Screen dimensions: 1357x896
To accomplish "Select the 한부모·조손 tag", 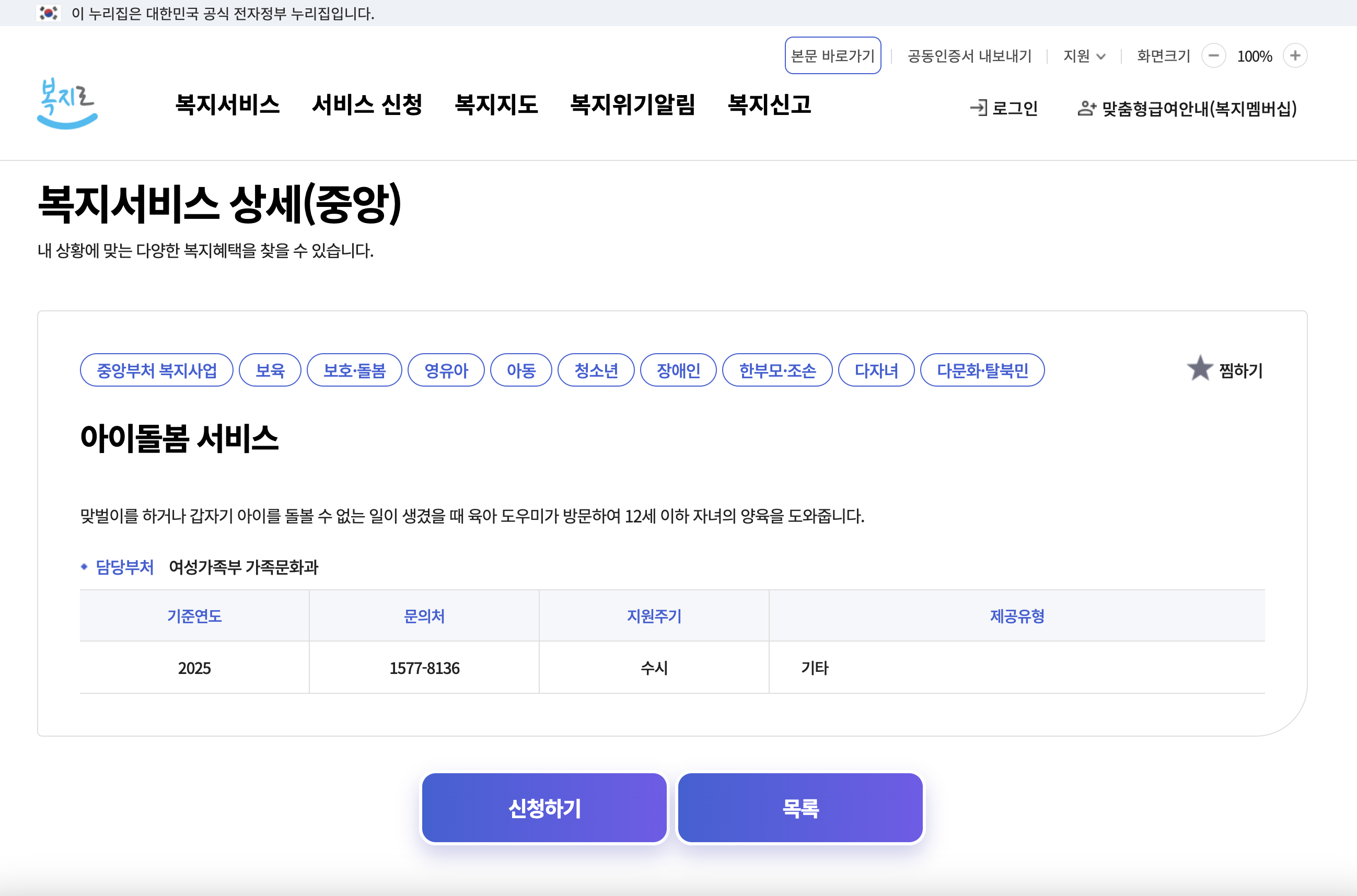I will [x=777, y=370].
